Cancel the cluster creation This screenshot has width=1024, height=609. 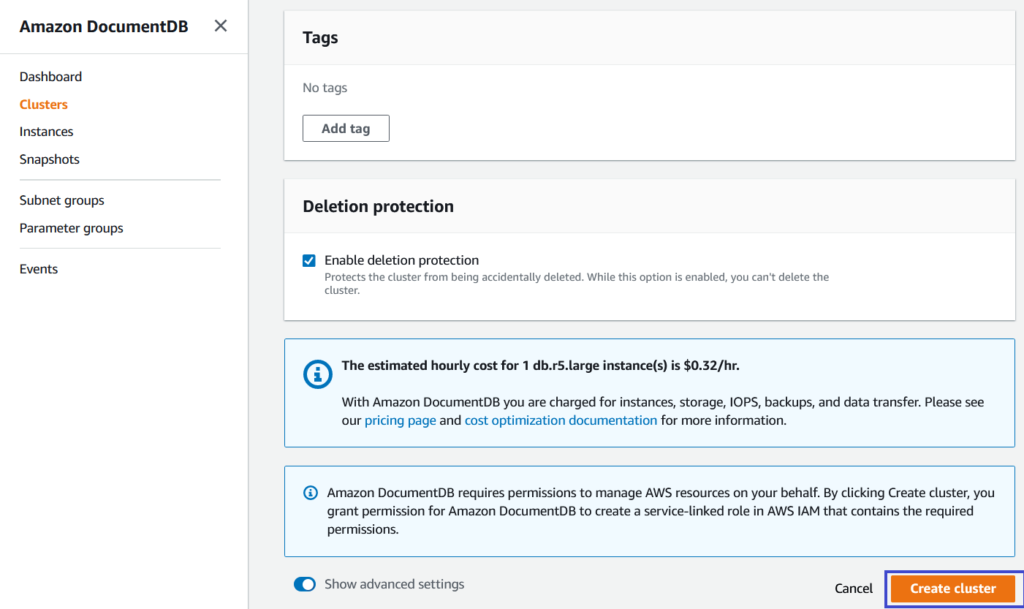tap(853, 589)
